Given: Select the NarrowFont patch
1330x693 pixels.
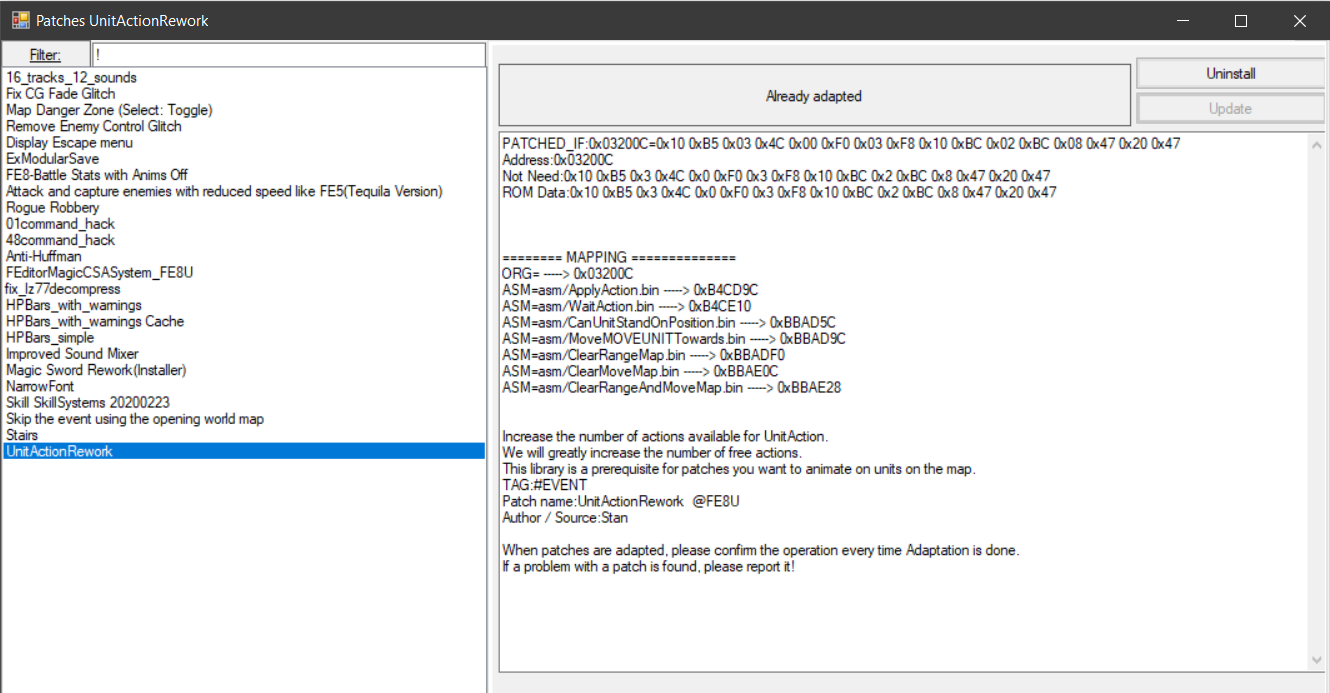Looking at the screenshot, I should point(41,386).
